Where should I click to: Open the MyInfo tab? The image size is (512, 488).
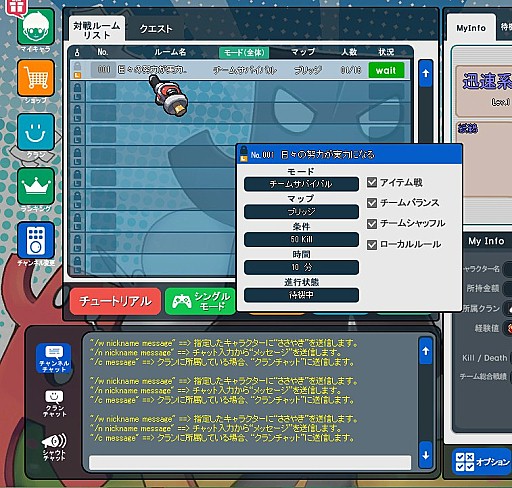click(471, 28)
